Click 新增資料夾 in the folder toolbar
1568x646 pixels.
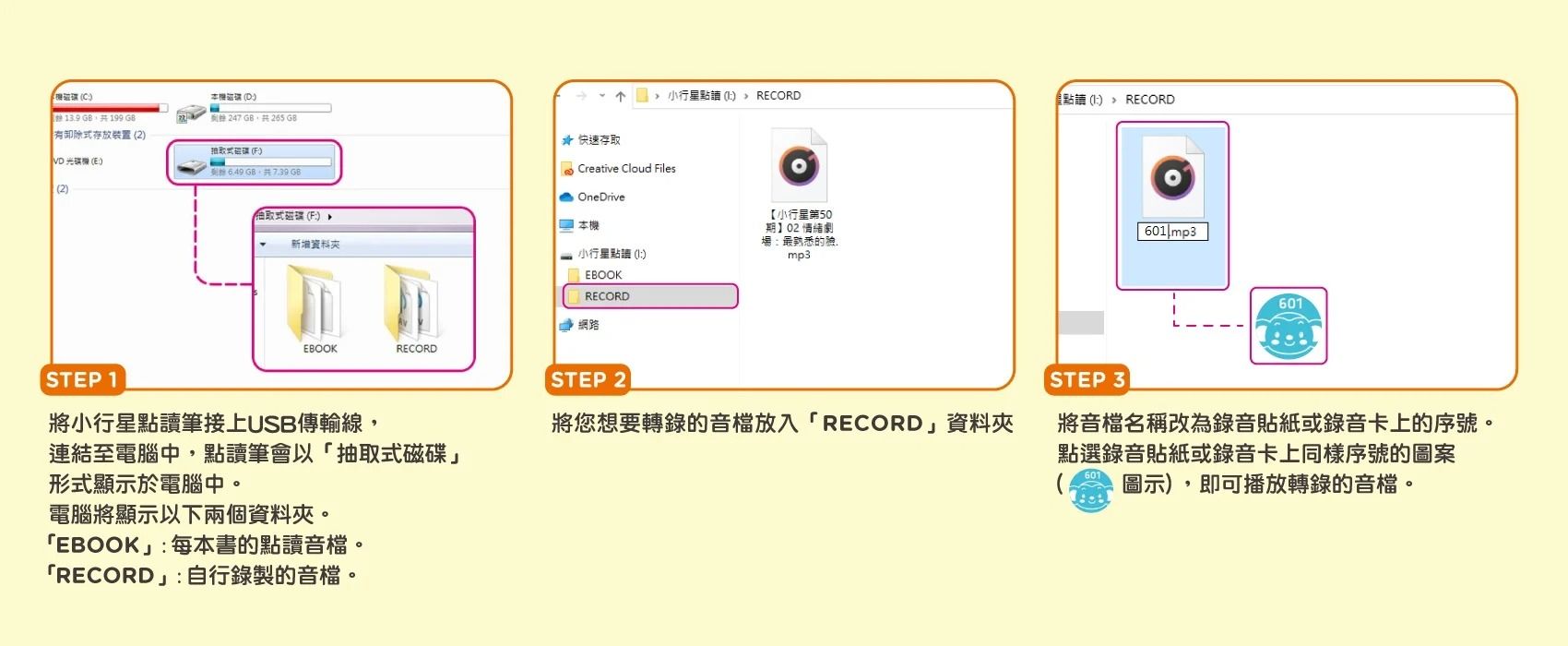(315, 245)
